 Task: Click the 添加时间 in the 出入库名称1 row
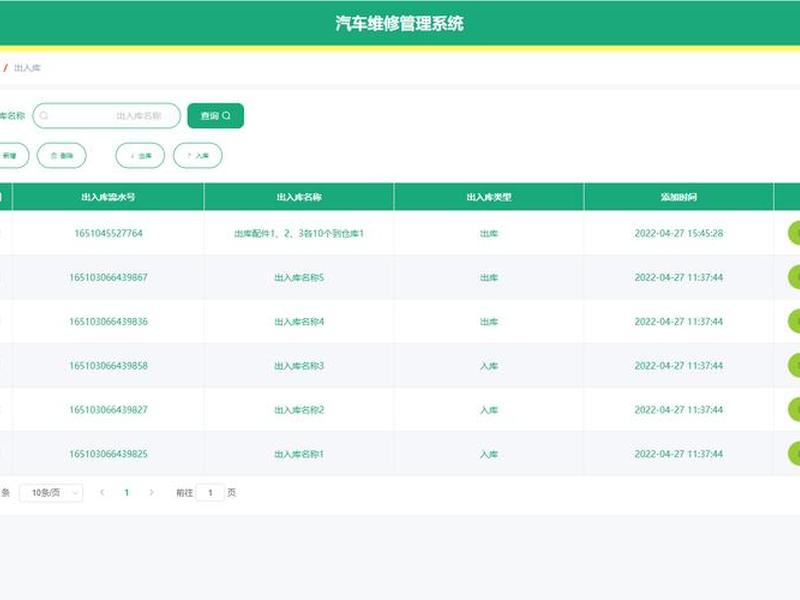click(x=679, y=454)
